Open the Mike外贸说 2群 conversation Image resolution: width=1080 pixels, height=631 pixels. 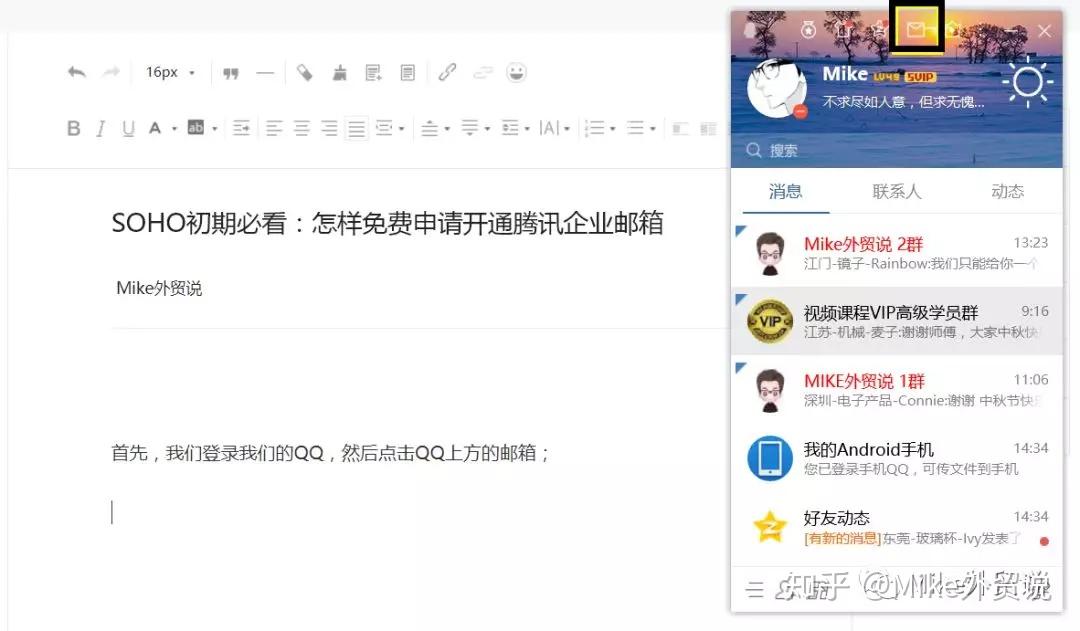(897, 253)
